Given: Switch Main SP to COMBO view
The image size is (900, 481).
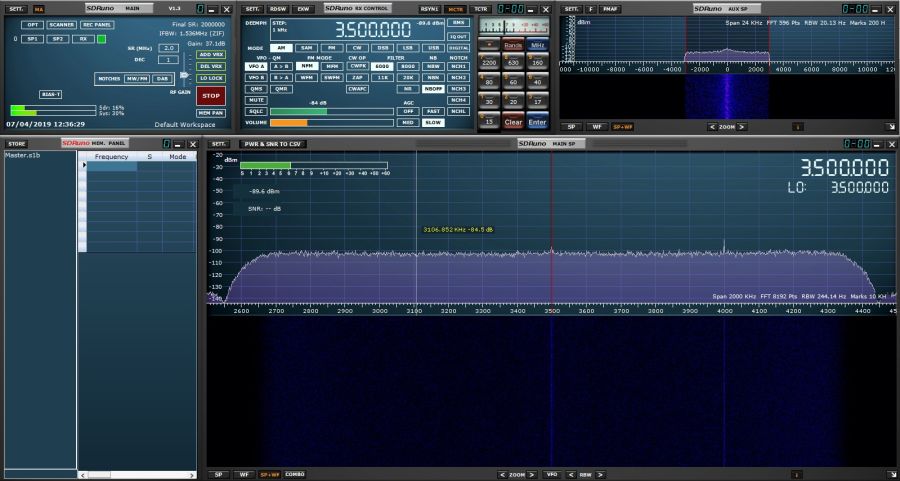Looking at the screenshot, I should click(295, 474).
